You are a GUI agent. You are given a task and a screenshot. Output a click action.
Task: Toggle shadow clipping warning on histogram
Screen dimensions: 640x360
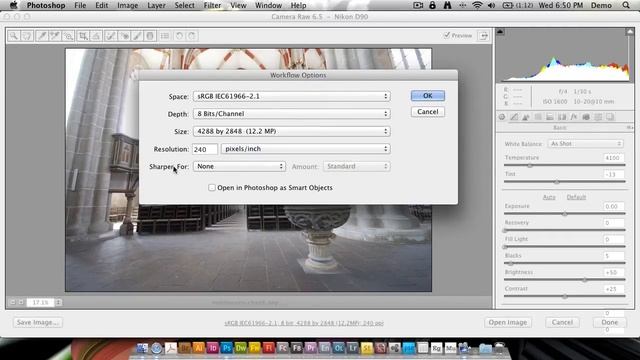click(500, 32)
